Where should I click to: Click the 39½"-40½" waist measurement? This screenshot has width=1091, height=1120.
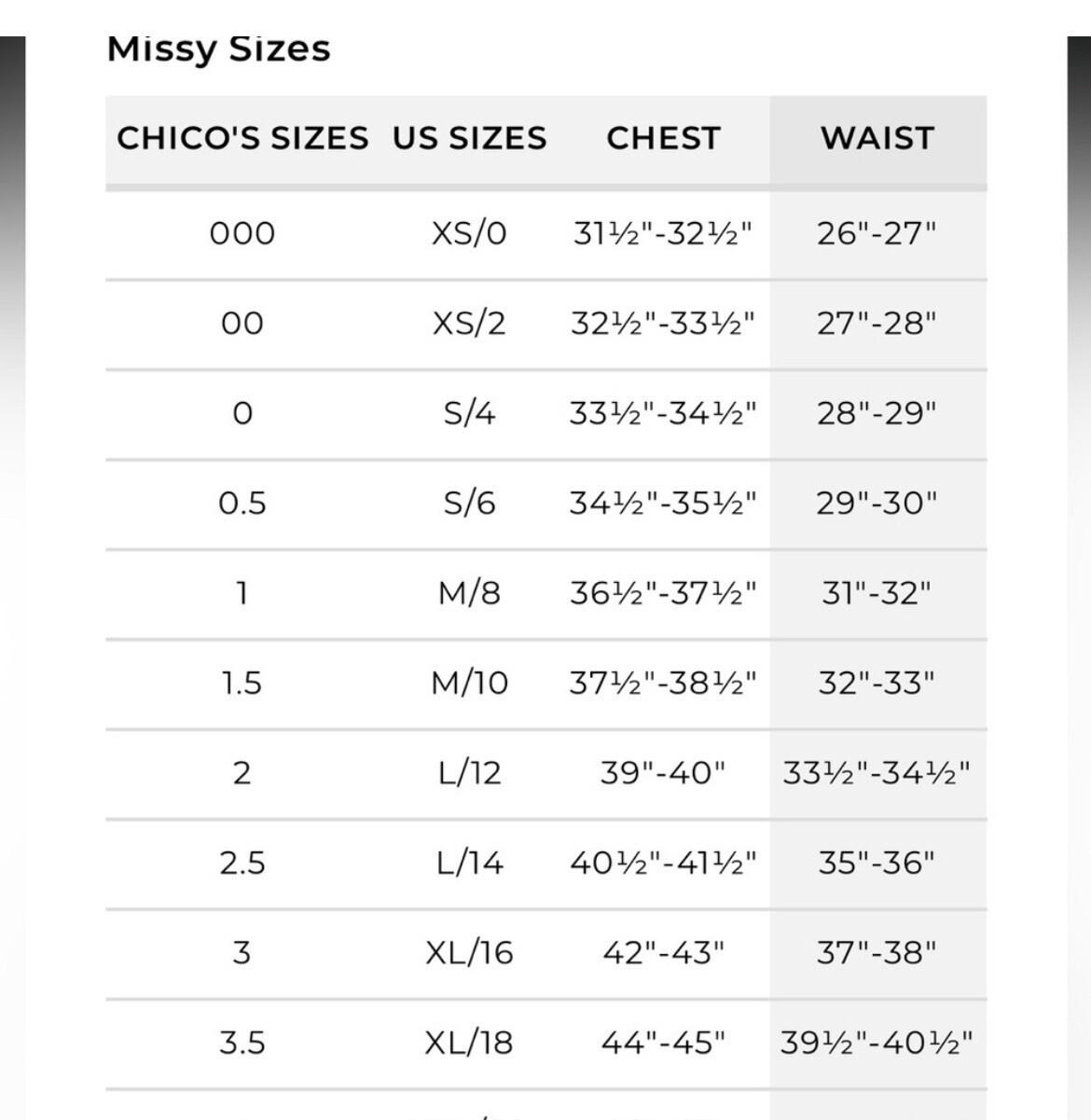click(x=877, y=1043)
